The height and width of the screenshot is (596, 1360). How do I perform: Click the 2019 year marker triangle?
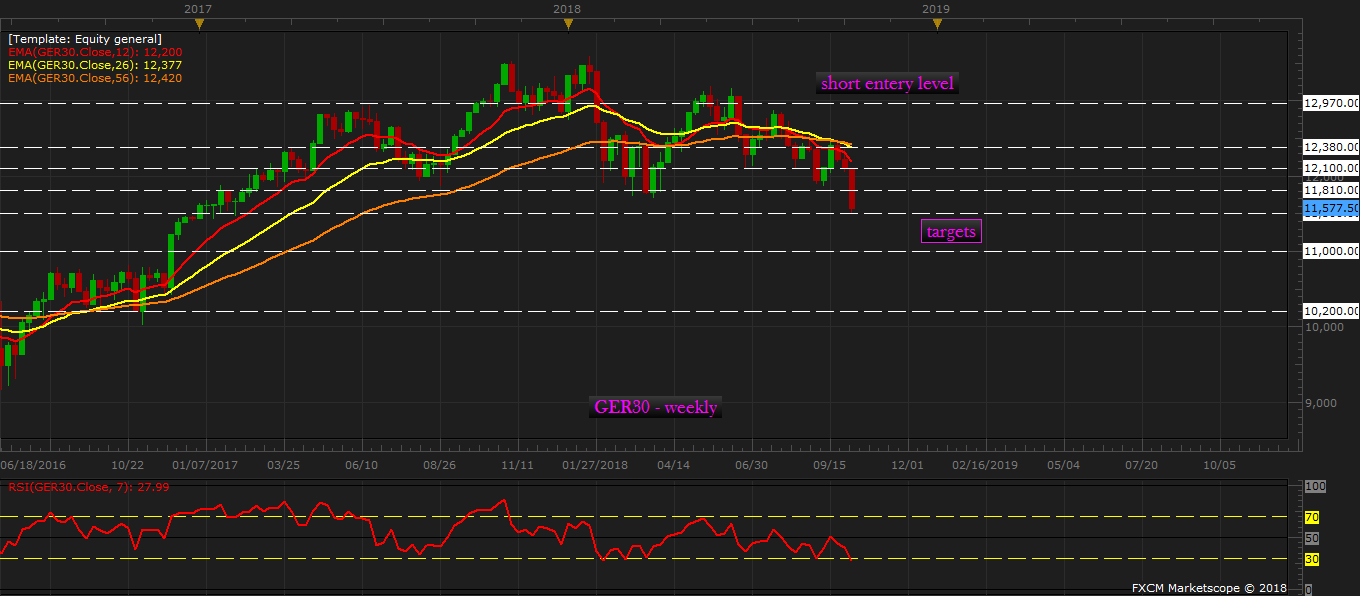(x=937, y=23)
